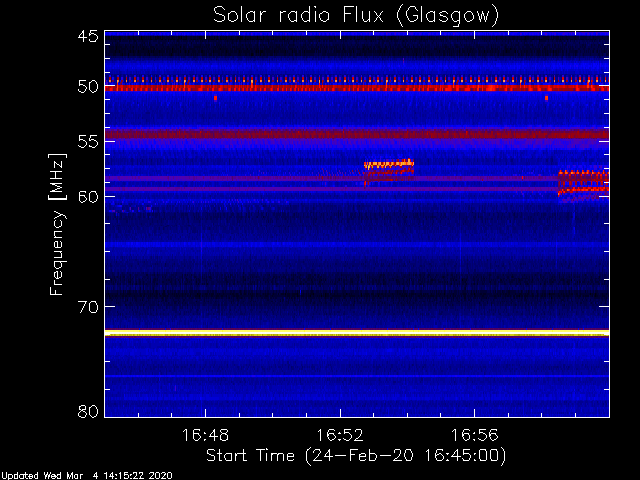
Task: Click the frequency tick label "55"
Action: [88, 142]
